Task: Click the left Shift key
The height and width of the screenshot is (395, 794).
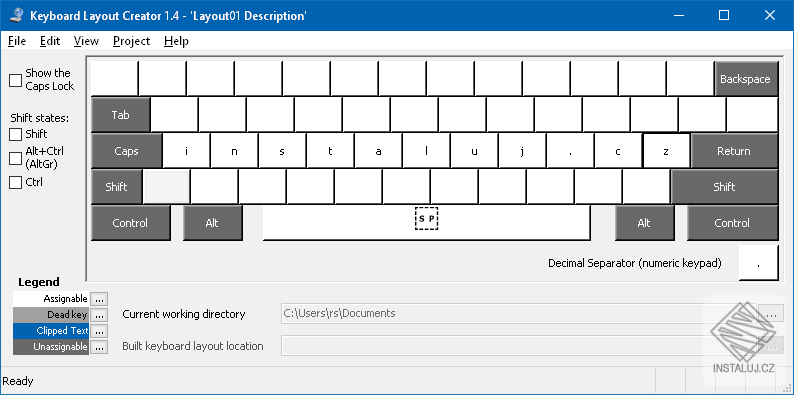Action: (x=116, y=187)
